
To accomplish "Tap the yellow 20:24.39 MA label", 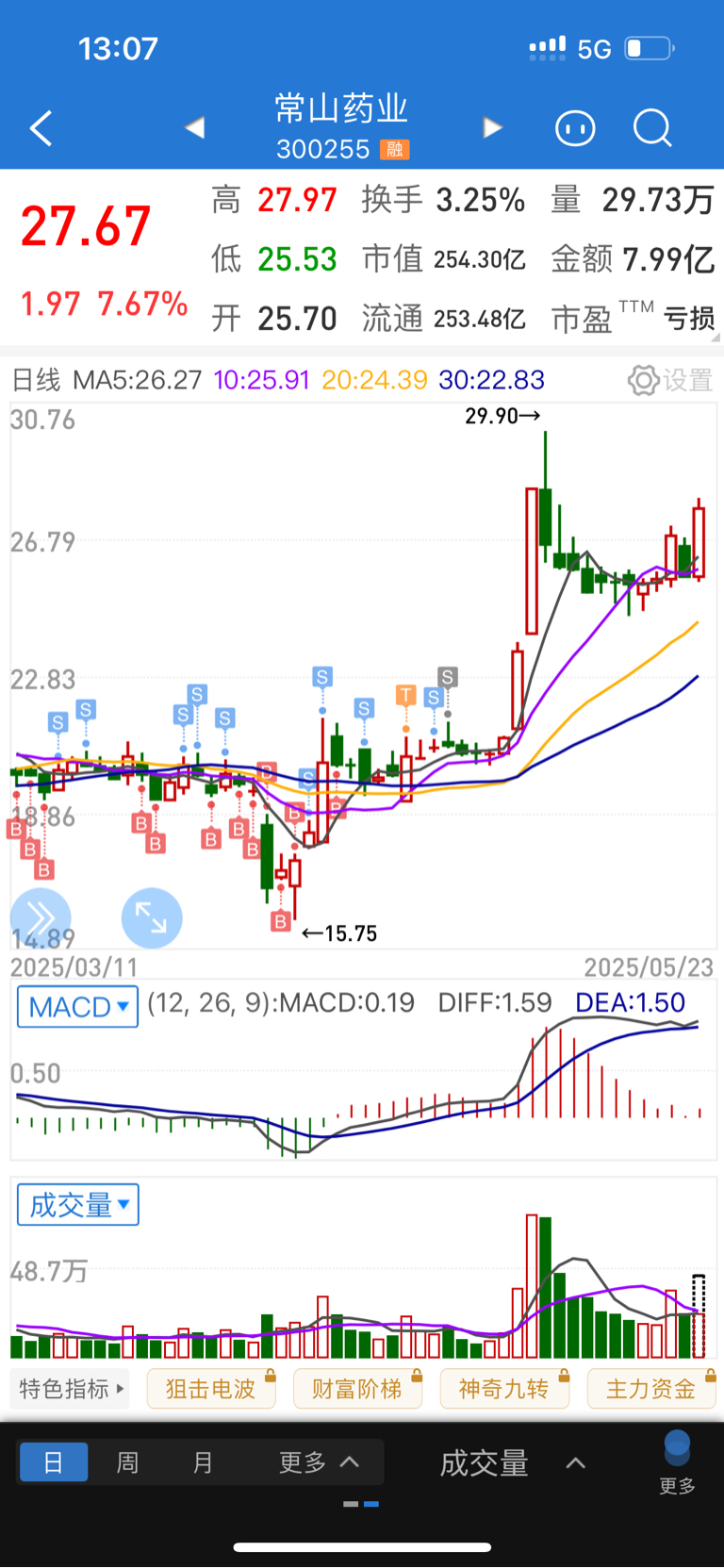I will point(374,380).
